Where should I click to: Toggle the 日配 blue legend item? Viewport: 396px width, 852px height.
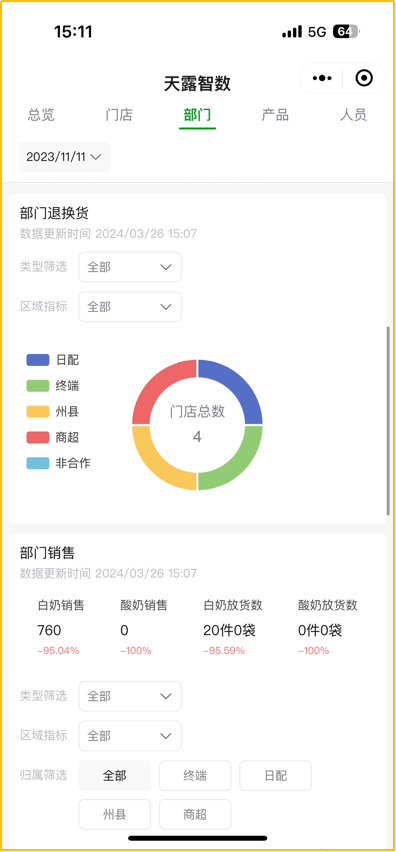click(x=53, y=360)
